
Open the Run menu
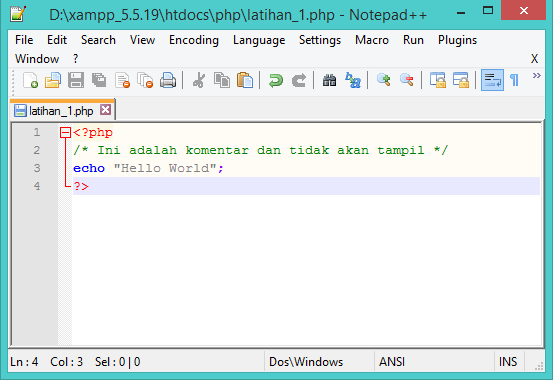click(413, 40)
